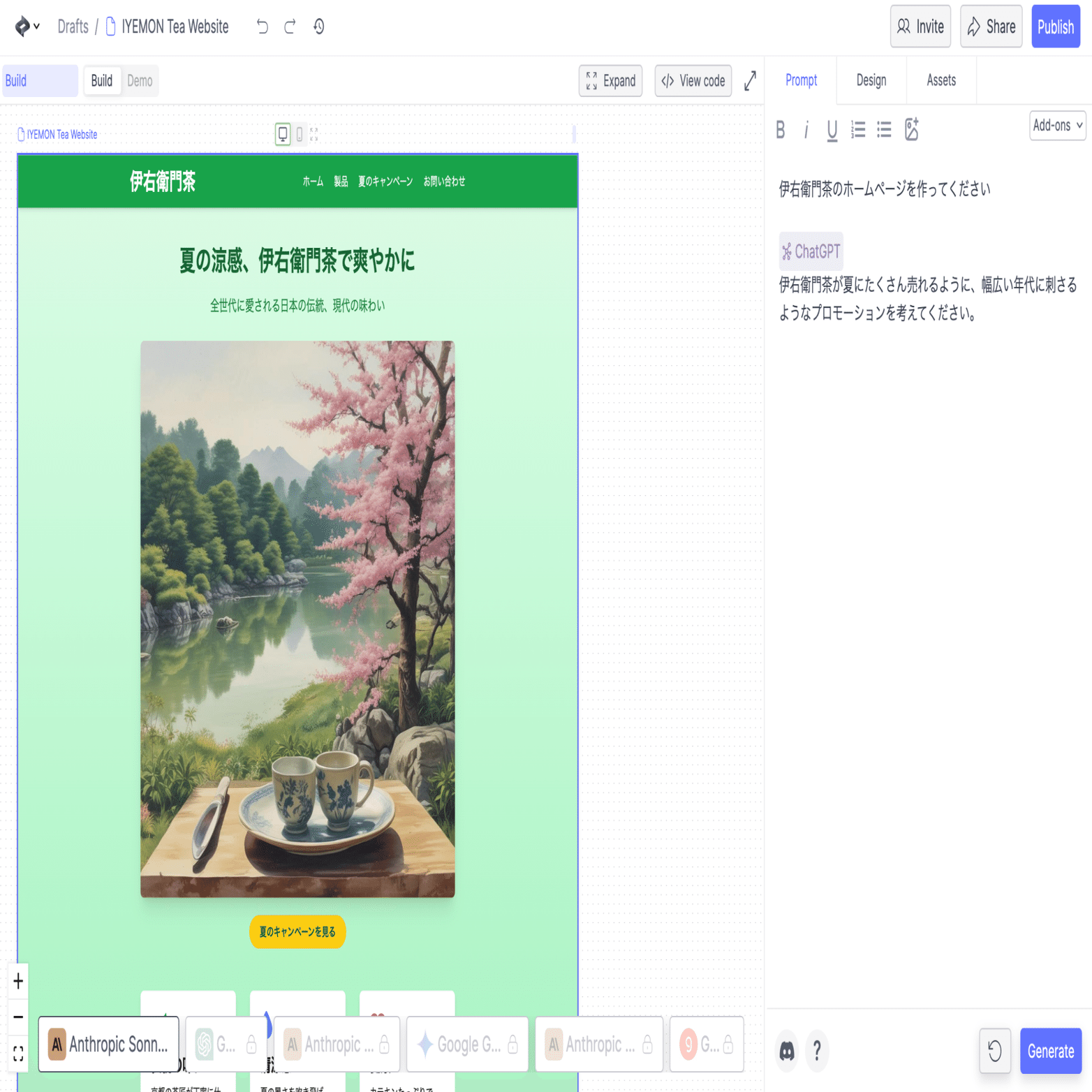Click 製品 nav link in preview
The image size is (1092, 1092).
coord(341,182)
